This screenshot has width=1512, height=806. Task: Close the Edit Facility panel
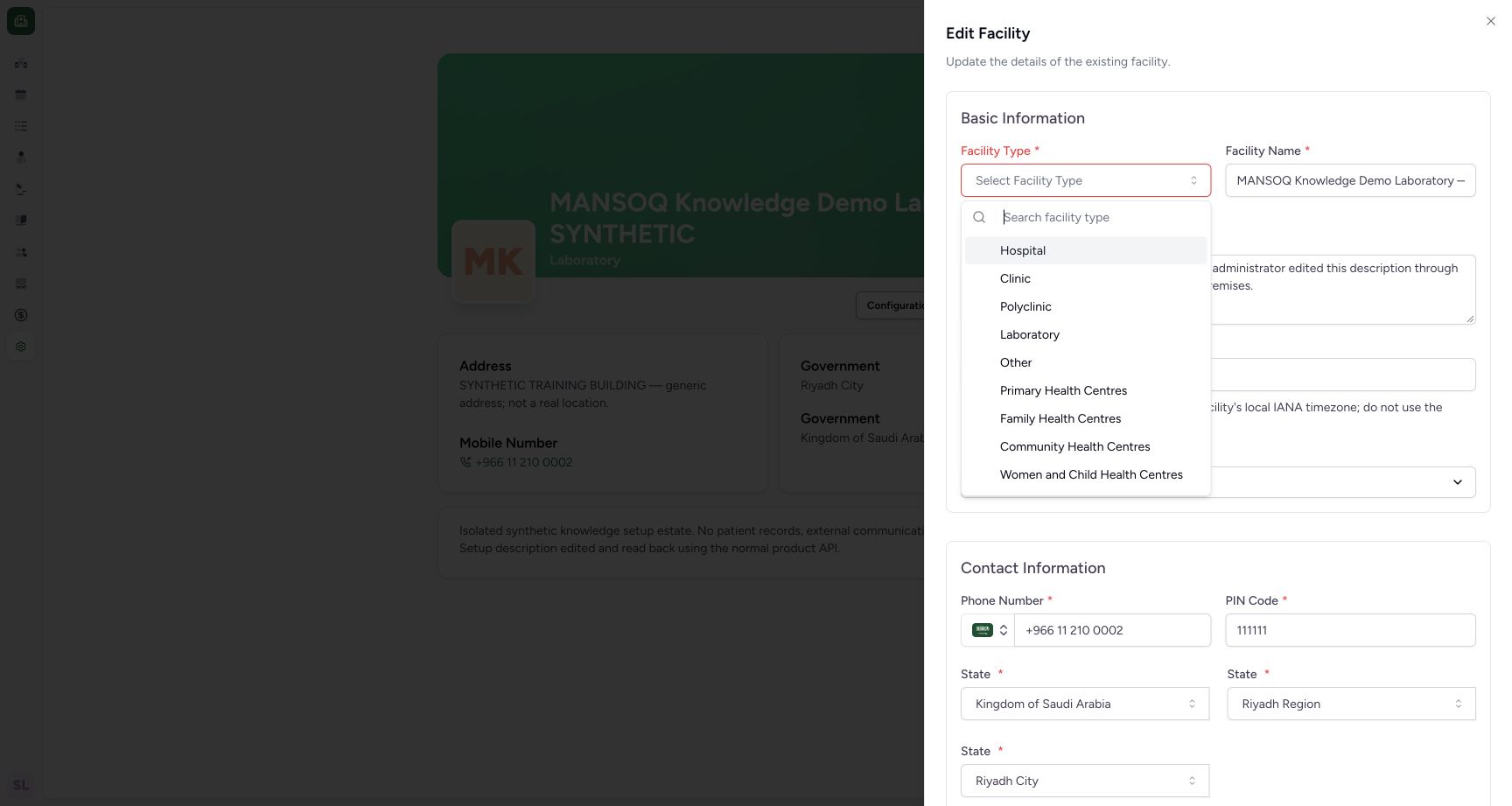point(1491,21)
